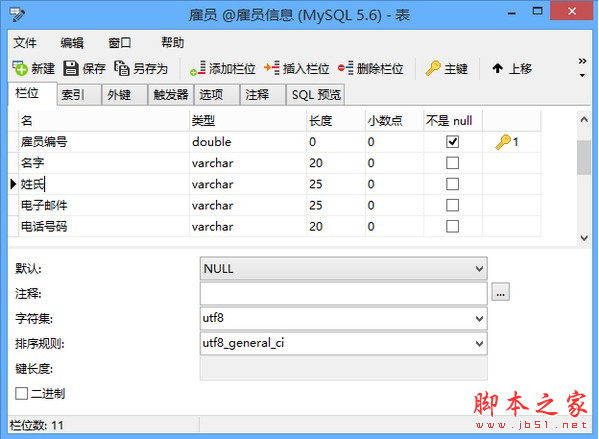599x439 pixels.
Task: Select the 电话号码 field name cell
Action: 104,226
